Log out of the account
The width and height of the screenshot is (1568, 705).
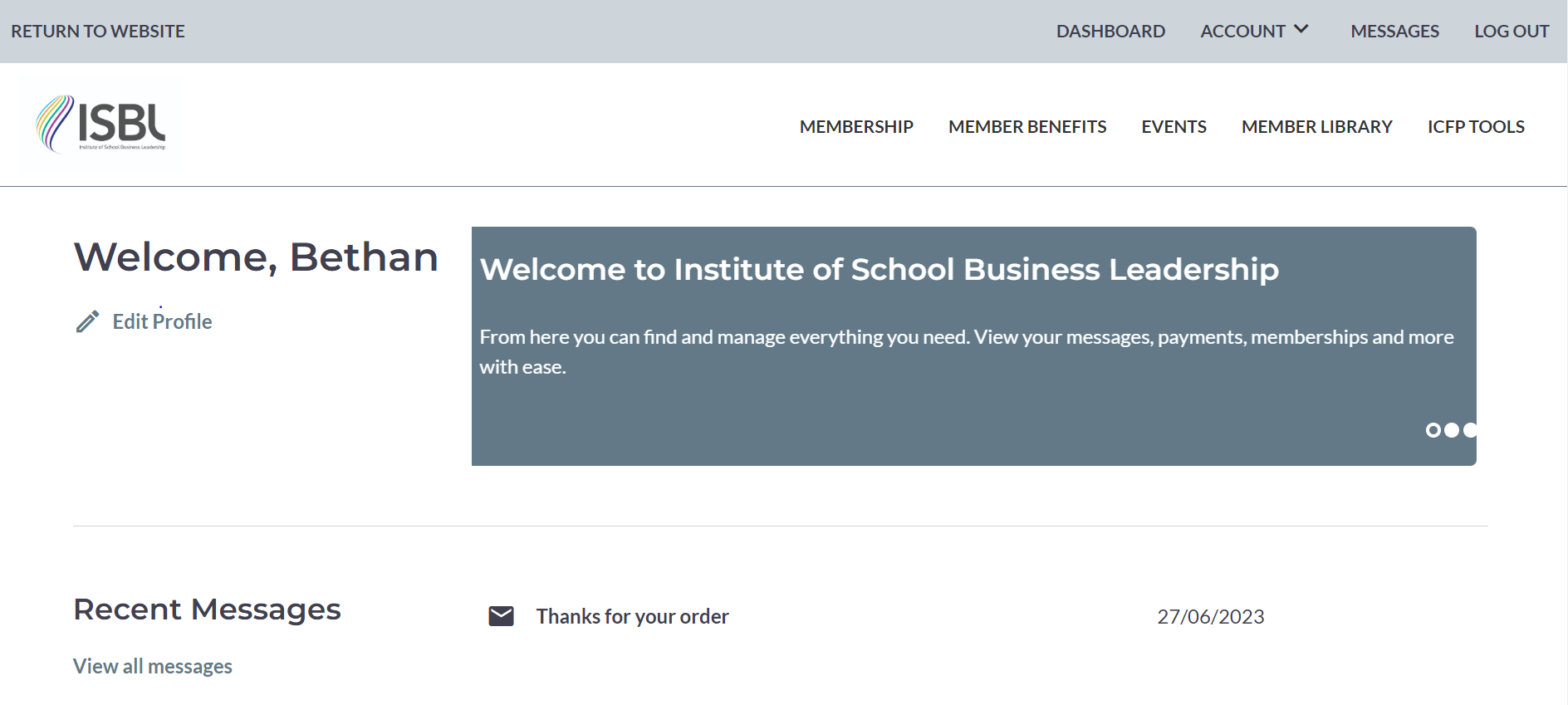(x=1512, y=31)
